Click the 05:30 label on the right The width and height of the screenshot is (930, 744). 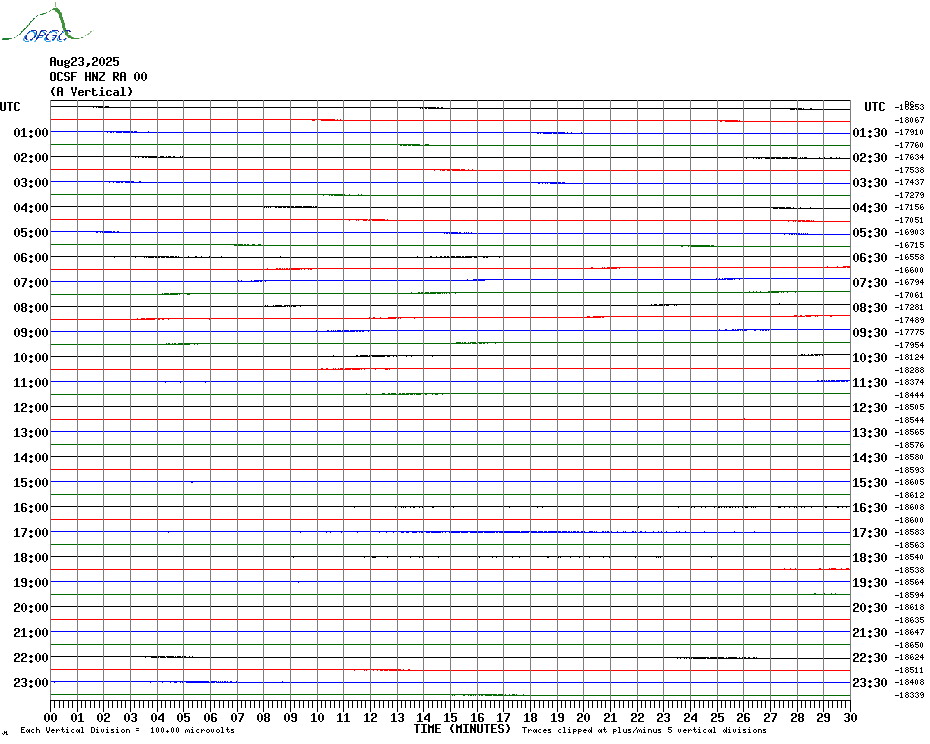tap(870, 233)
